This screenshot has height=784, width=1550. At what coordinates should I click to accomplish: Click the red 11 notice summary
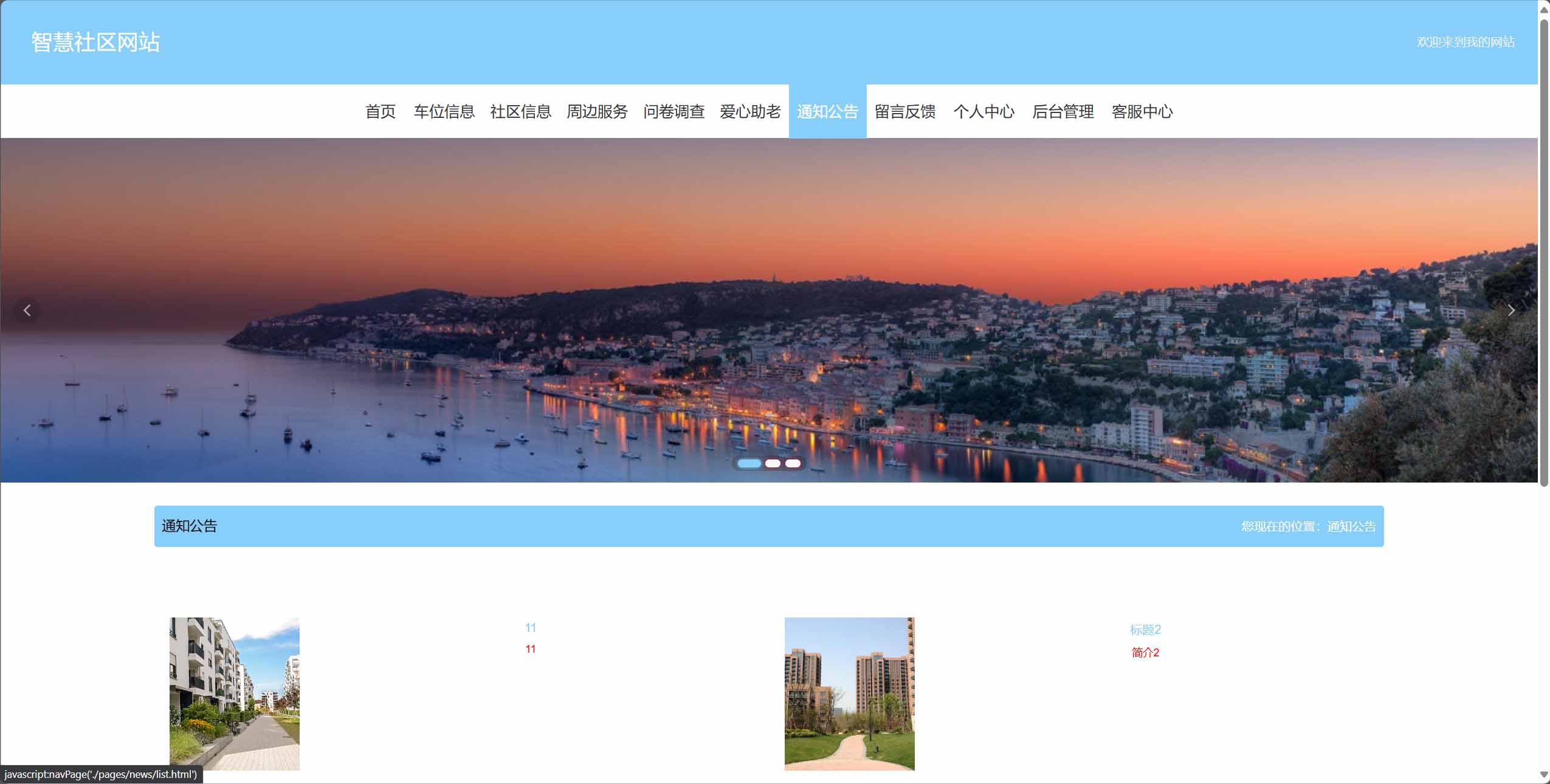(x=531, y=649)
